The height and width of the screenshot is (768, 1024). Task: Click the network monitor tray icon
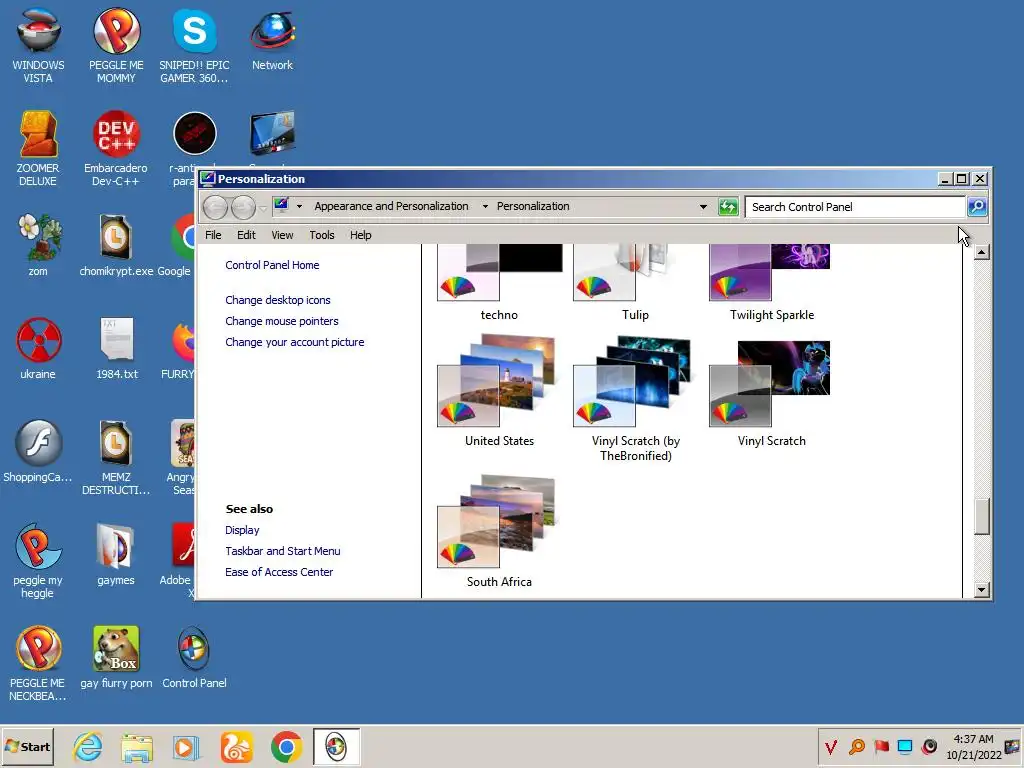click(x=905, y=746)
